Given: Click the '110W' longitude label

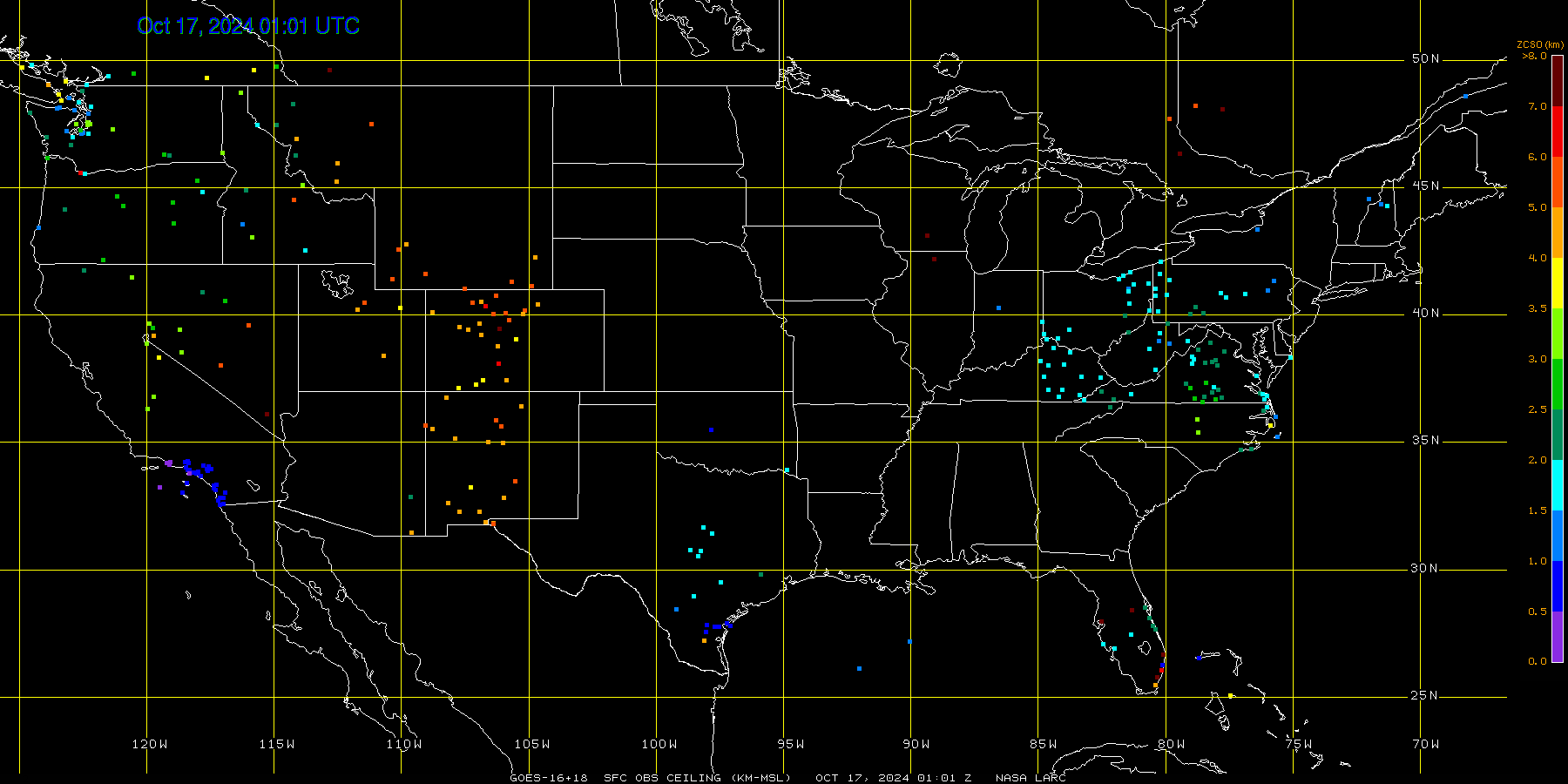Looking at the screenshot, I should pyautogui.click(x=404, y=744).
